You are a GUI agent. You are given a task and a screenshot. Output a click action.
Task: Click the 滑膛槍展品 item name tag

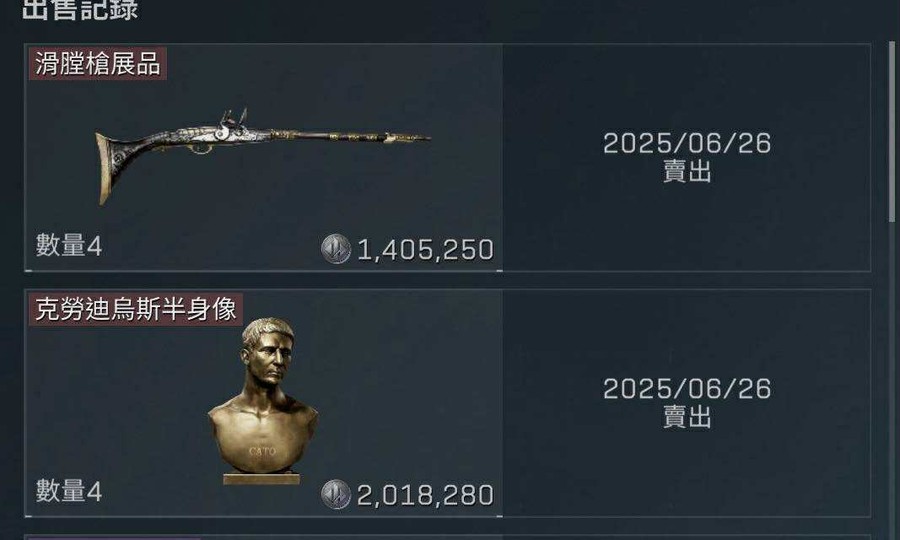98,64
